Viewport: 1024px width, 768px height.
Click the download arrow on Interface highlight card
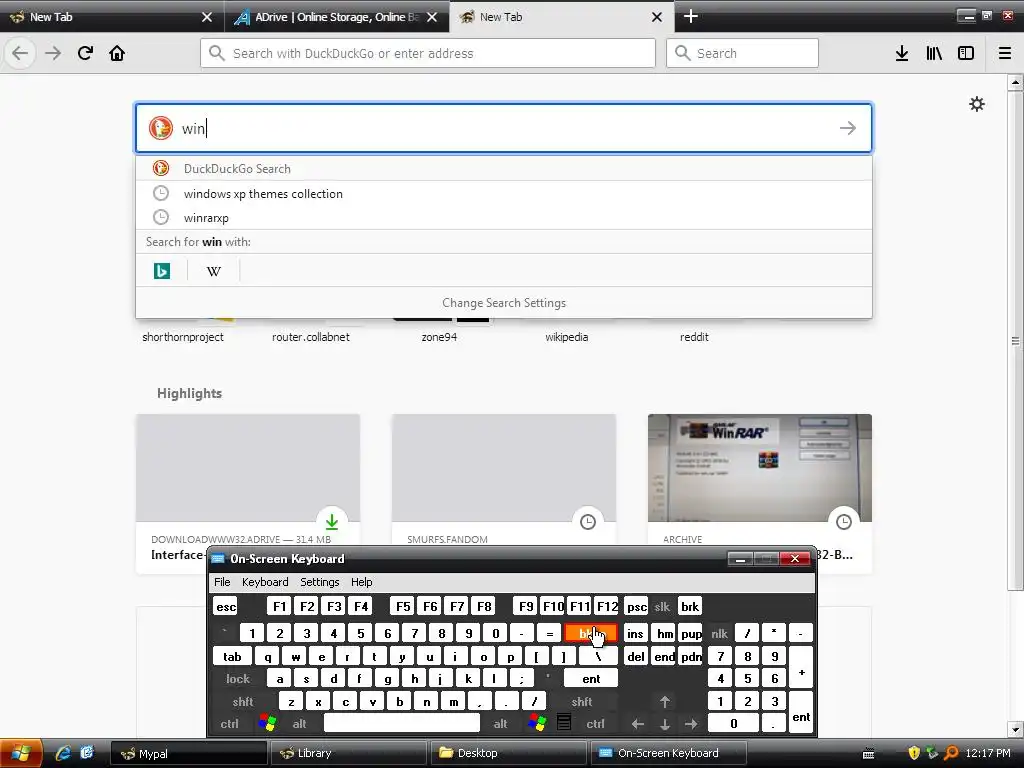coord(332,521)
